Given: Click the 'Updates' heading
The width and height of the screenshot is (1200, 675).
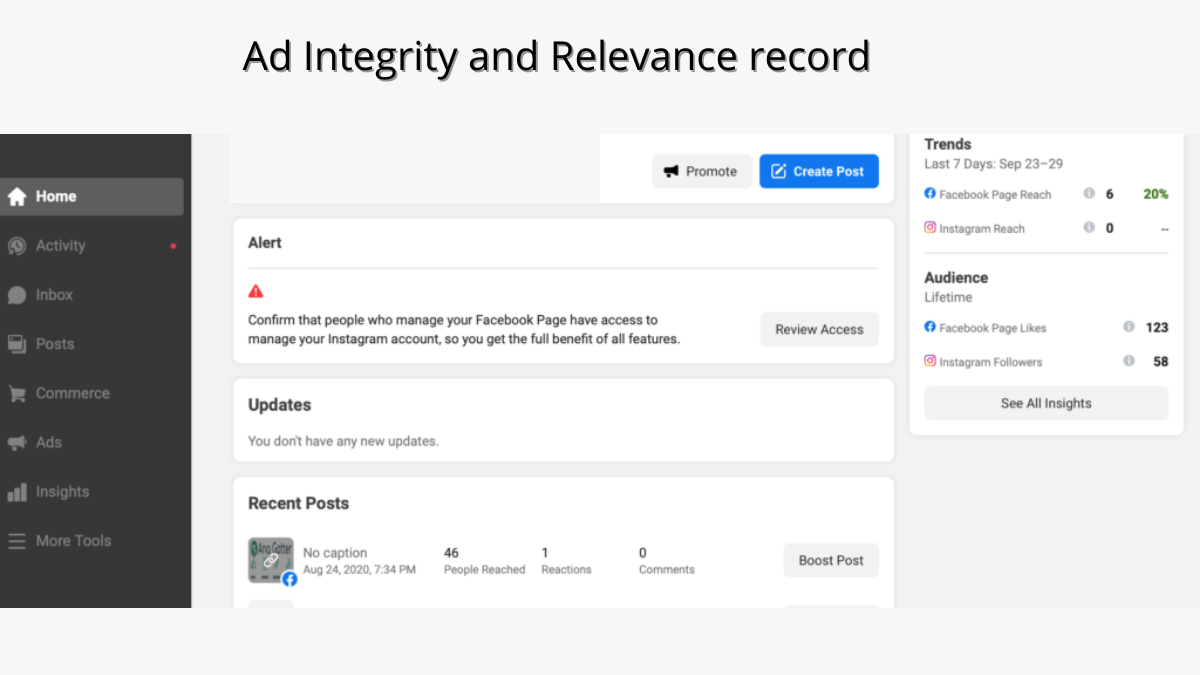Looking at the screenshot, I should coord(279,405).
